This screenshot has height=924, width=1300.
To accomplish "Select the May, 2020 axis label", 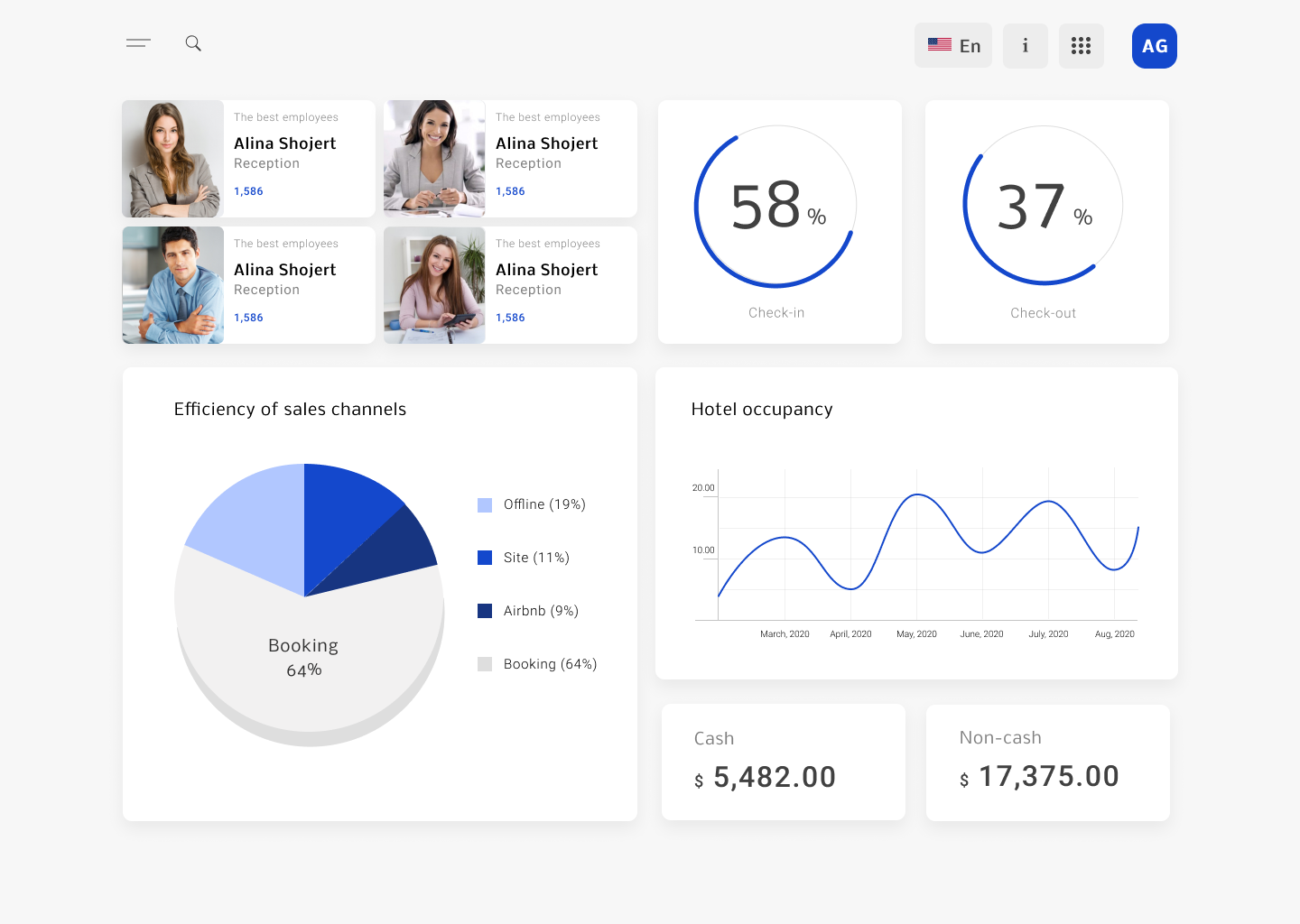I will (916, 633).
